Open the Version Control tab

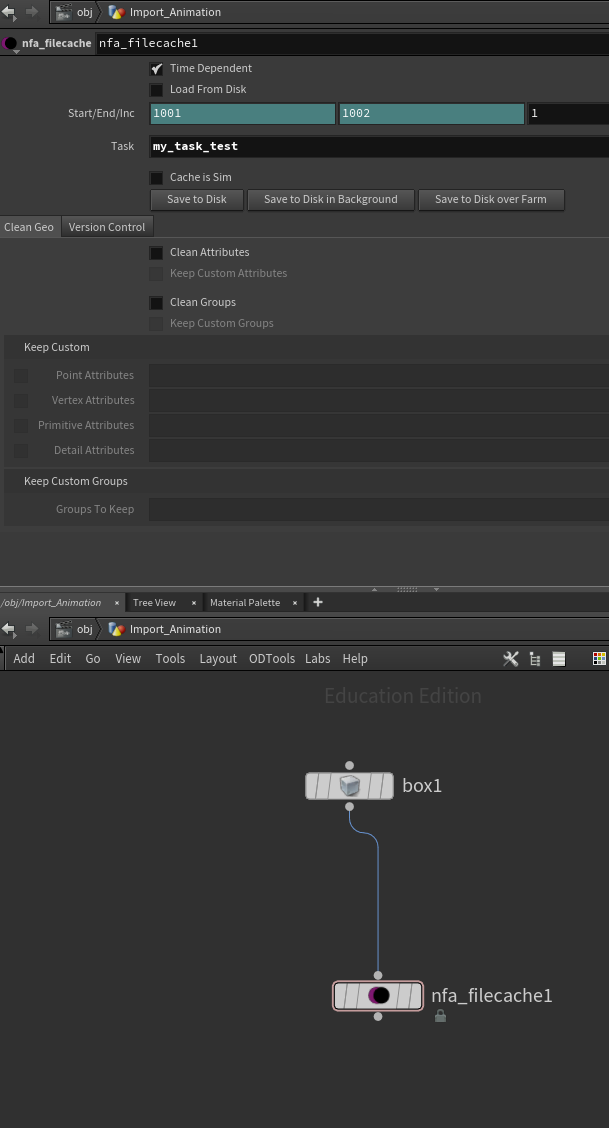coord(107,227)
